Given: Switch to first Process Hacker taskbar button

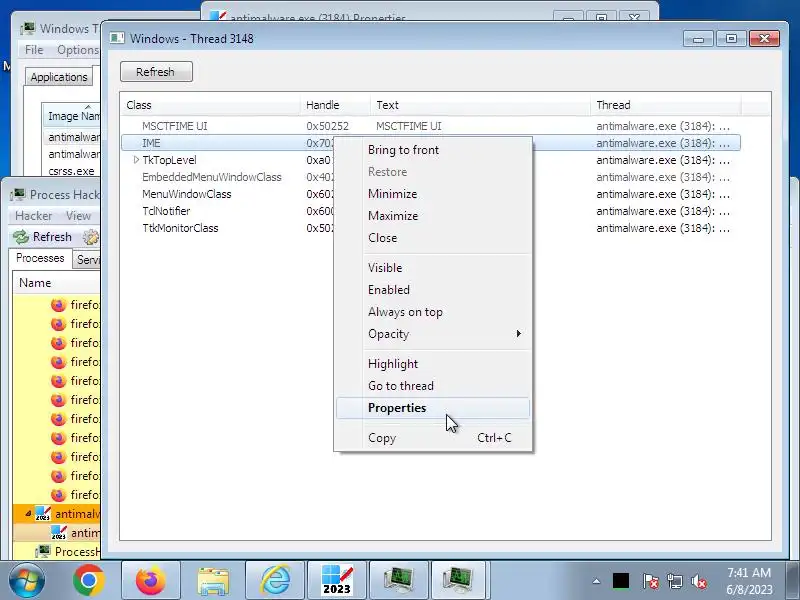Looking at the screenshot, I should click(x=398, y=580).
